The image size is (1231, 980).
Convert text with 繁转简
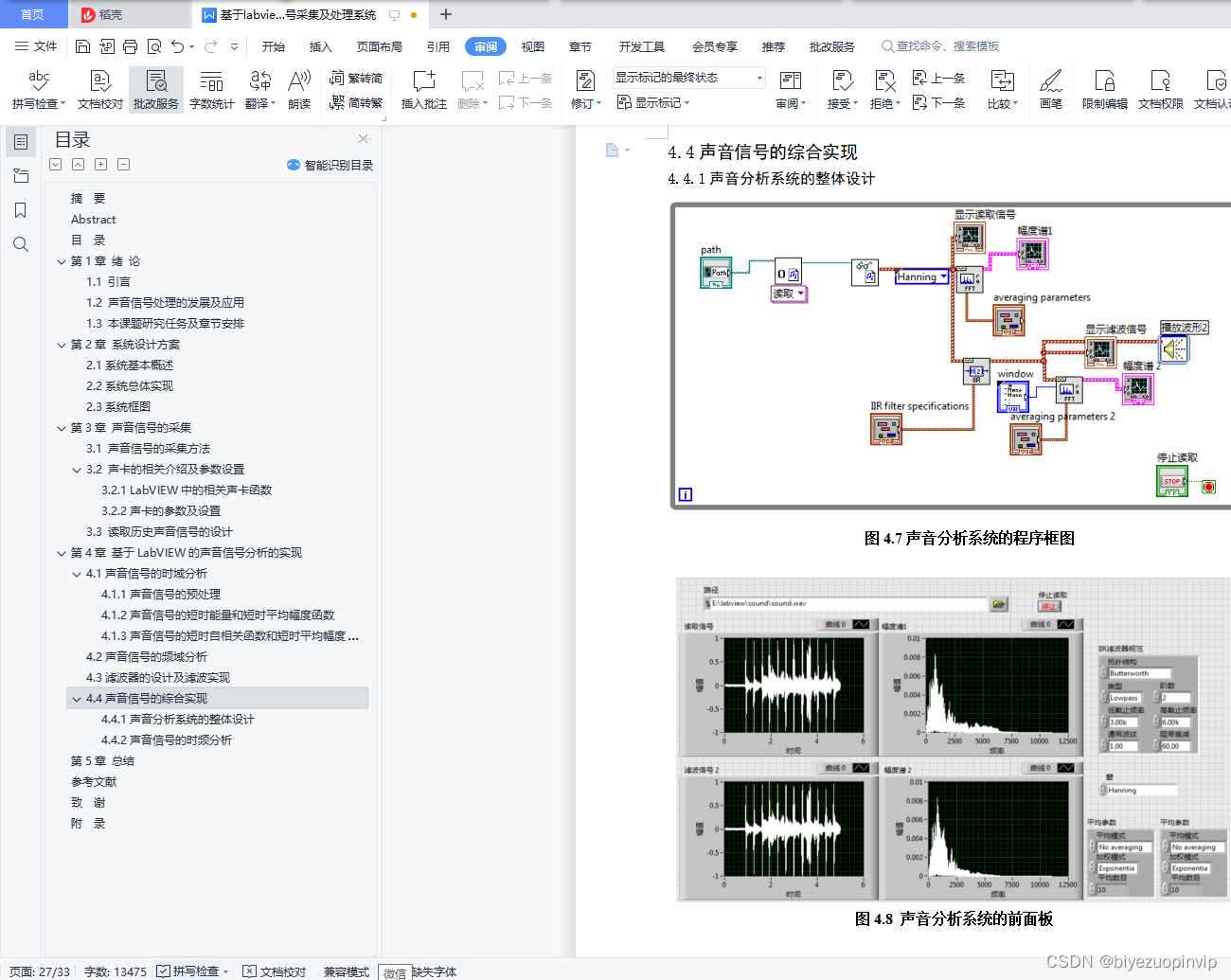coord(356,79)
